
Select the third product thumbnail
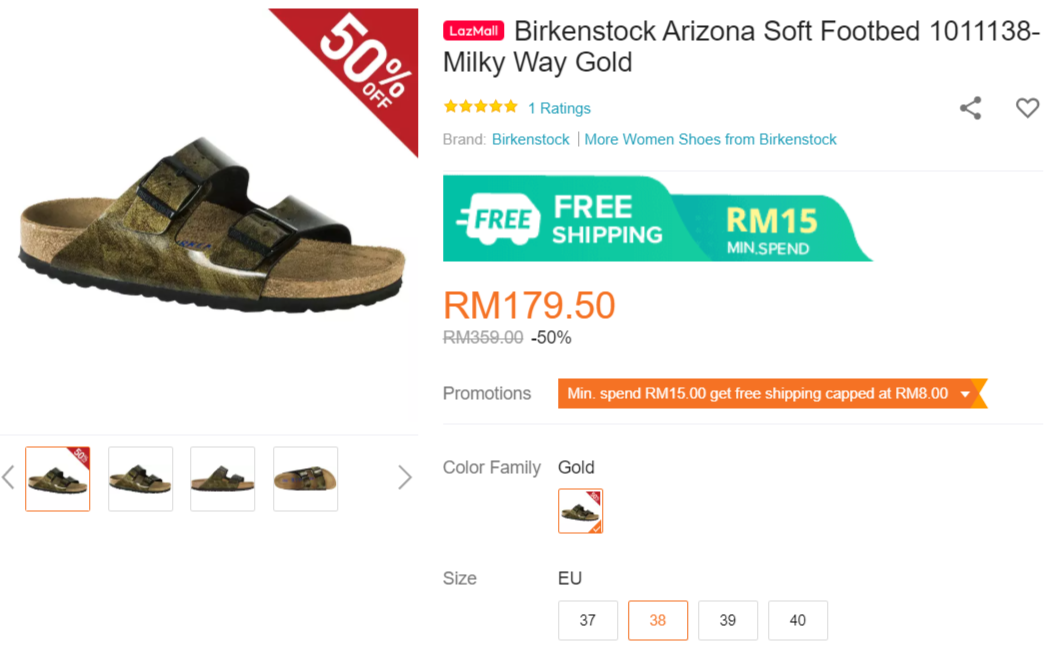tap(222, 479)
